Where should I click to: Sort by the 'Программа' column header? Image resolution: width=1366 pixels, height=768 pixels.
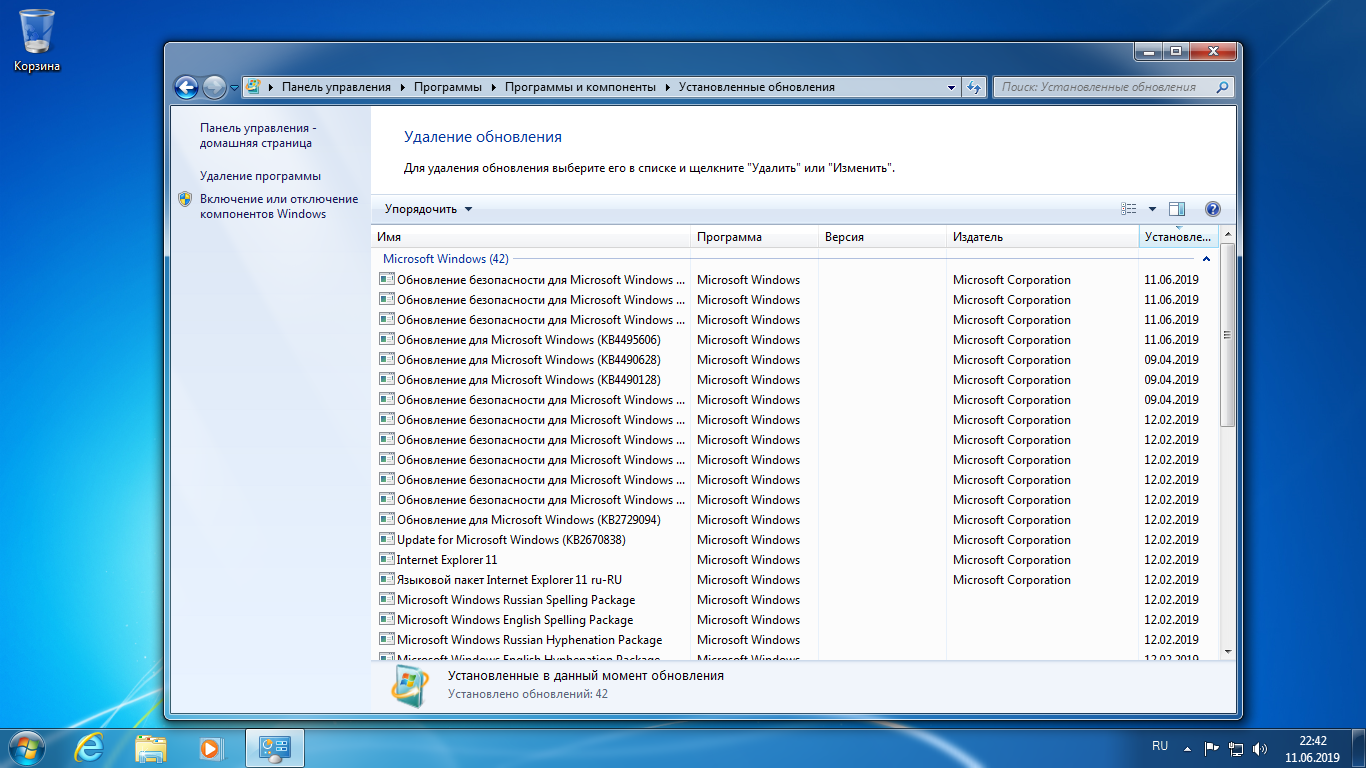(754, 237)
